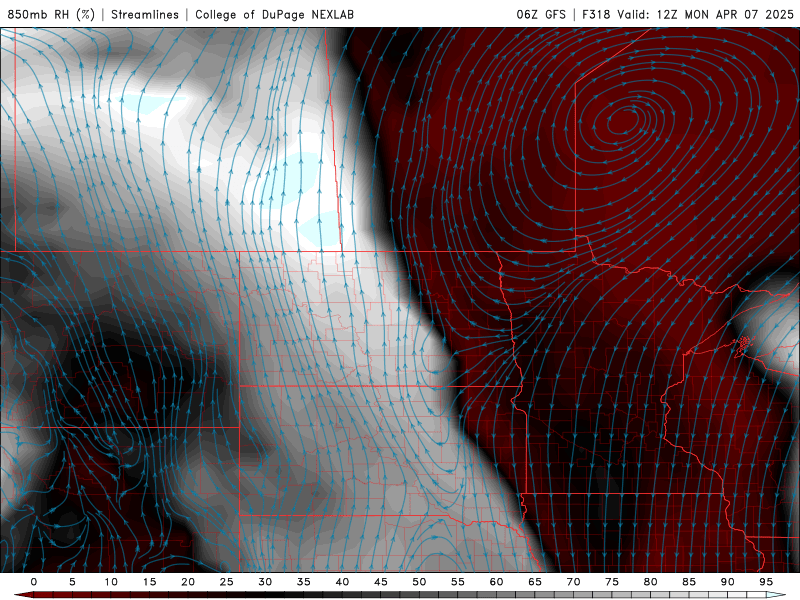Click the 30 label on the color scale
Screen dimensions: 800x600
point(265,582)
